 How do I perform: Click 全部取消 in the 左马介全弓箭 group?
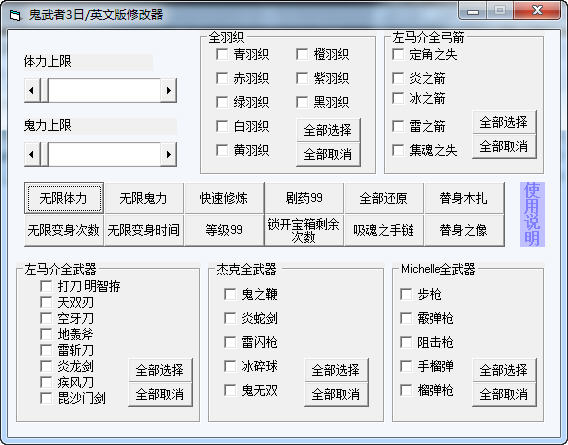(x=504, y=146)
